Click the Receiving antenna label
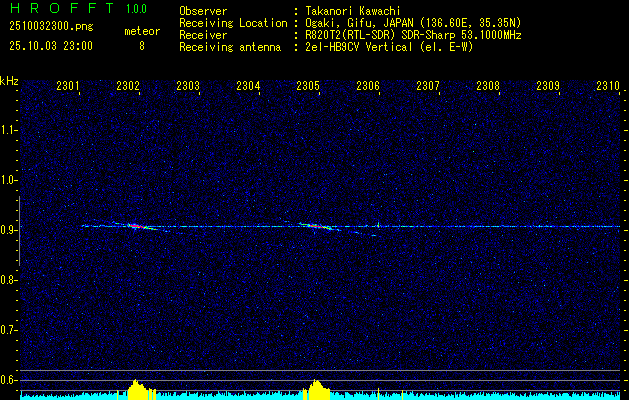 pos(230,47)
